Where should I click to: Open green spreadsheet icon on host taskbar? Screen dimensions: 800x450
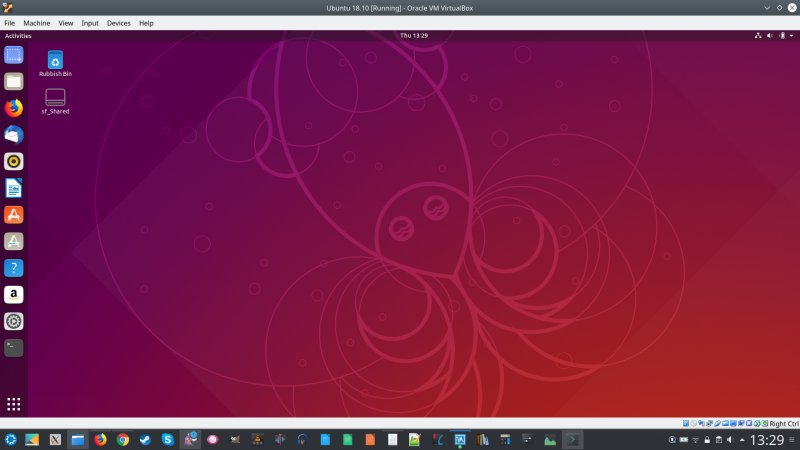(x=347, y=439)
